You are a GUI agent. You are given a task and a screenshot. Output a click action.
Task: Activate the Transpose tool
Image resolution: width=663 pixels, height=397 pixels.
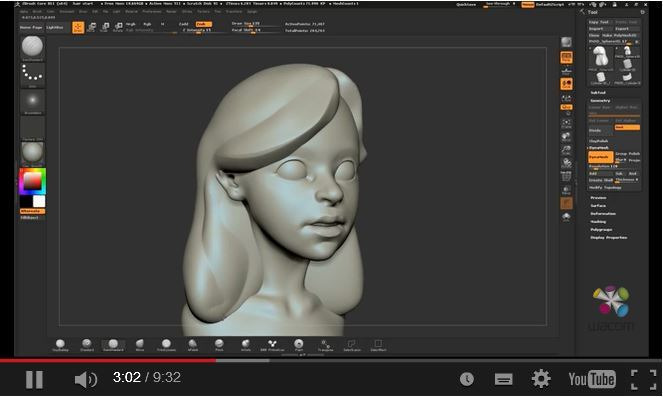coord(325,345)
